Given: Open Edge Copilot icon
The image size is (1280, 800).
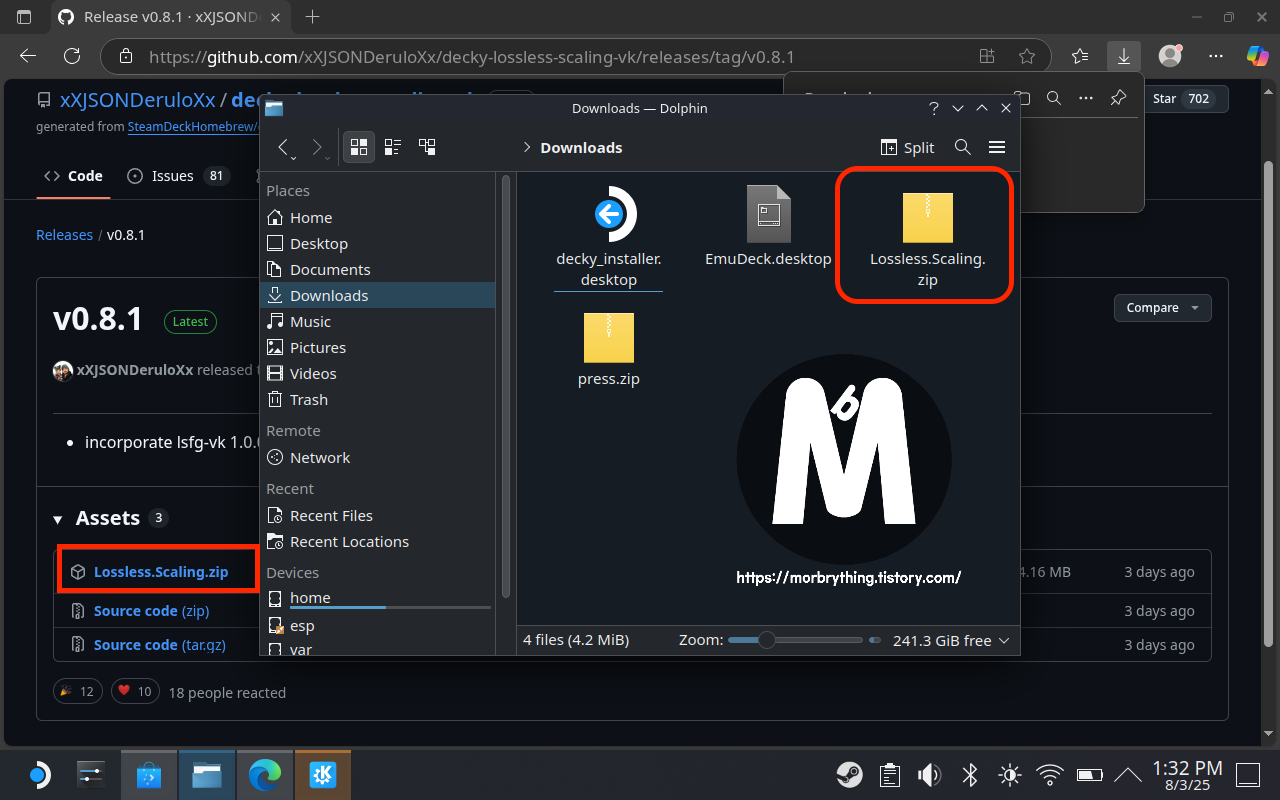Looking at the screenshot, I should pyautogui.click(x=1258, y=56).
